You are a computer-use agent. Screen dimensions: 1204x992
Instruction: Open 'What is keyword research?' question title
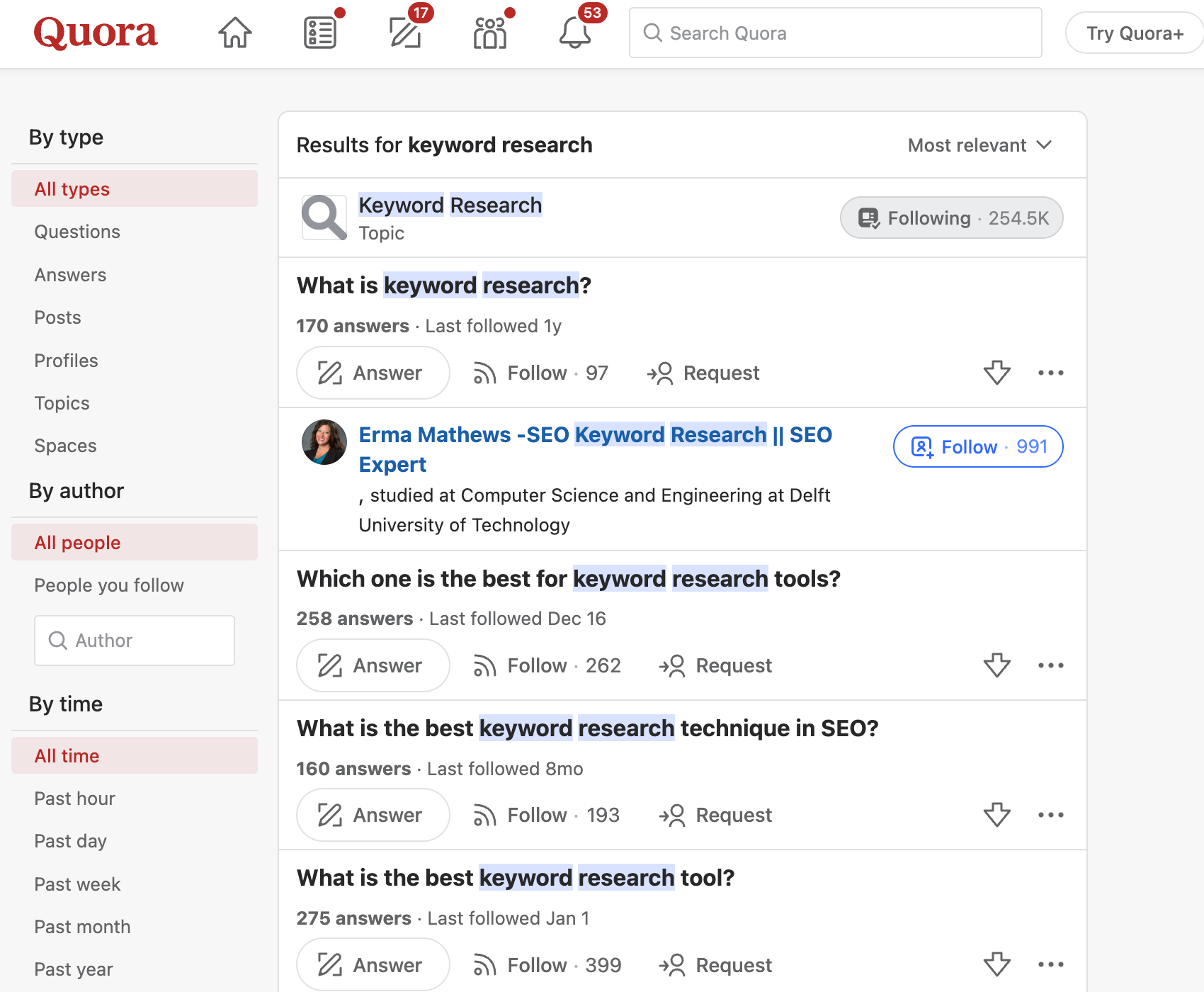pos(444,285)
